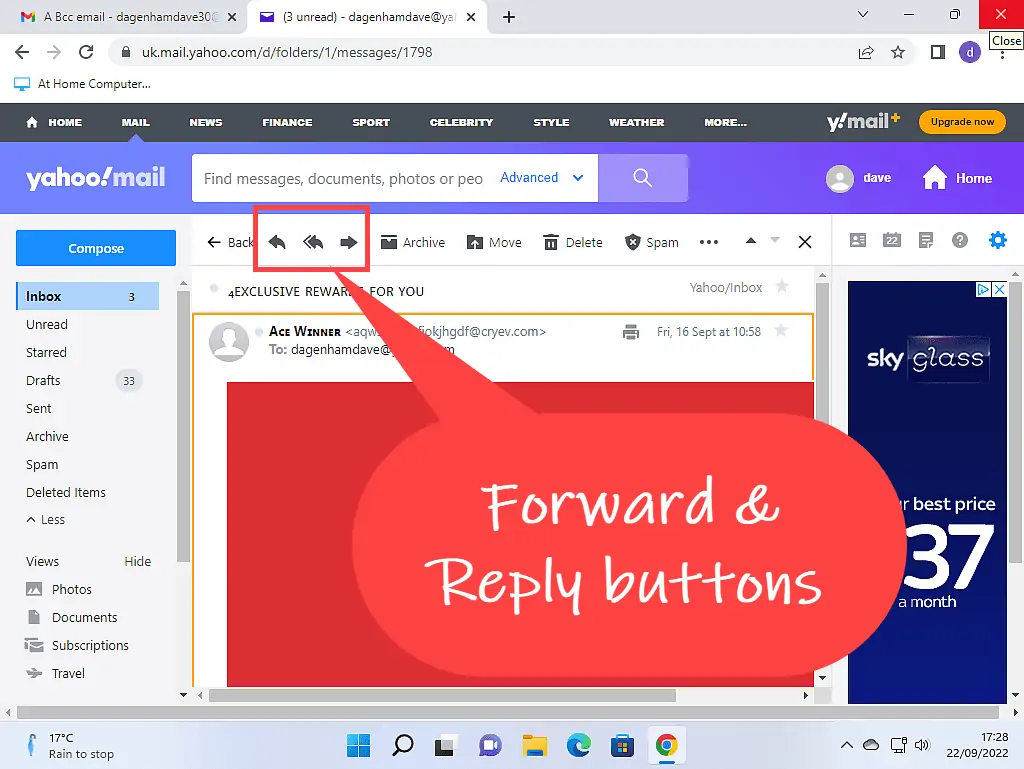Open the dave account profile
Viewport: 1024px width, 769px height.
859,178
